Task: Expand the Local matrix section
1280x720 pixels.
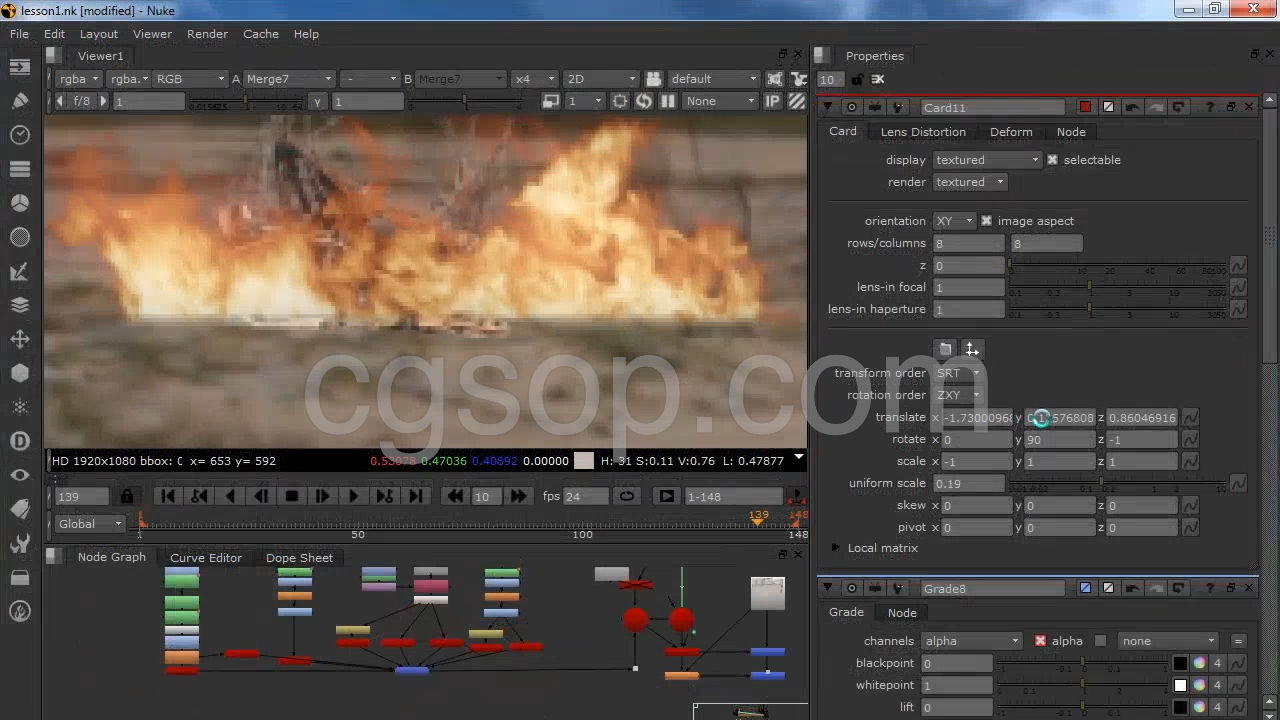Action: 836,548
